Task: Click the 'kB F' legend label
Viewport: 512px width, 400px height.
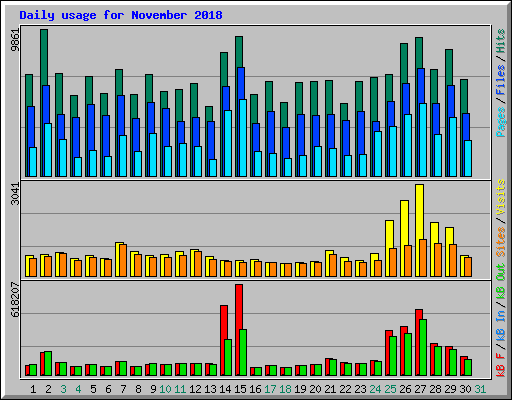Action: [x=501, y=365]
